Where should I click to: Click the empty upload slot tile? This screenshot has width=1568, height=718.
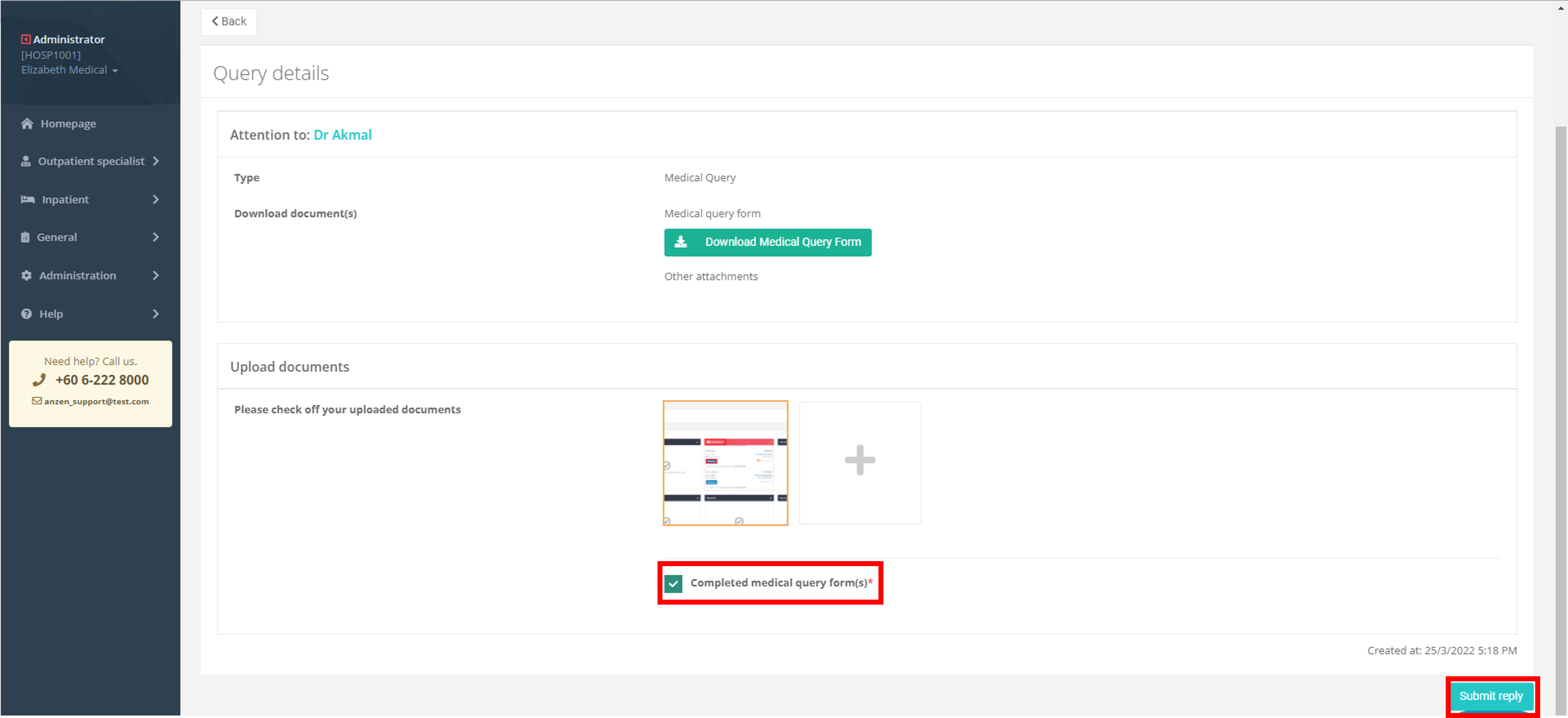pyautogui.click(x=860, y=463)
